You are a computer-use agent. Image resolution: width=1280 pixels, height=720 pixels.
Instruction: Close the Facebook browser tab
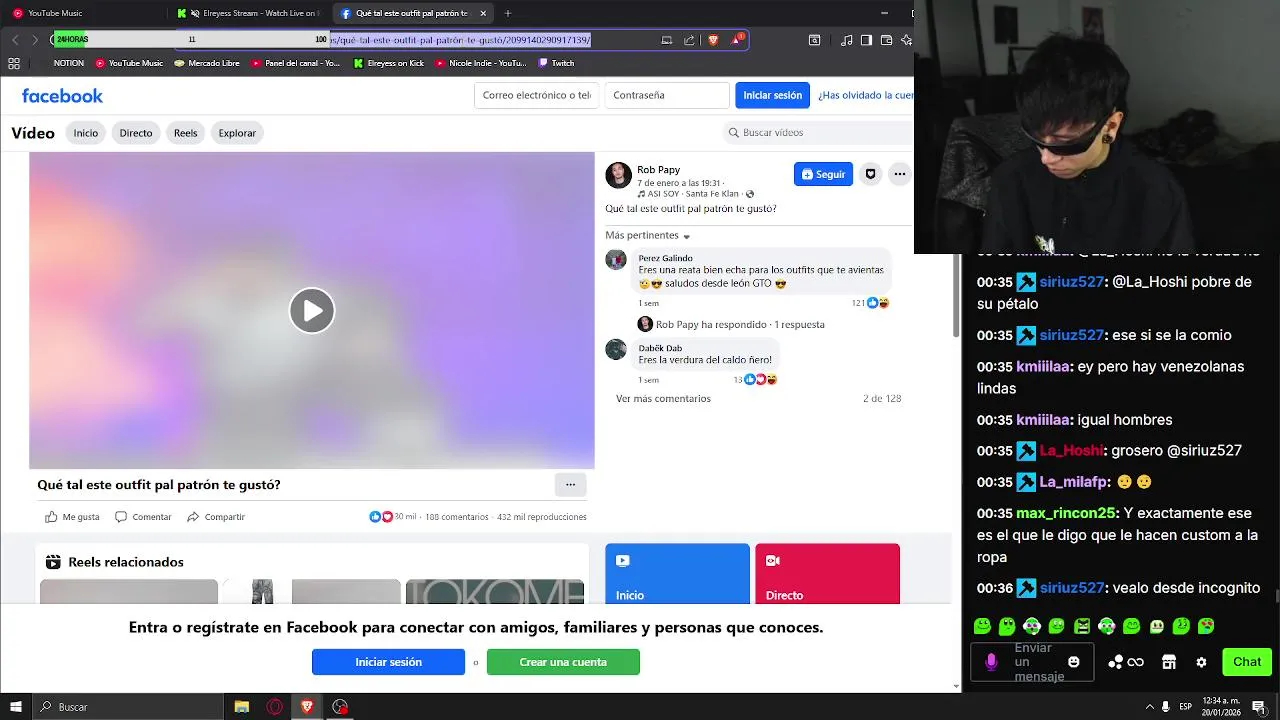point(484,13)
